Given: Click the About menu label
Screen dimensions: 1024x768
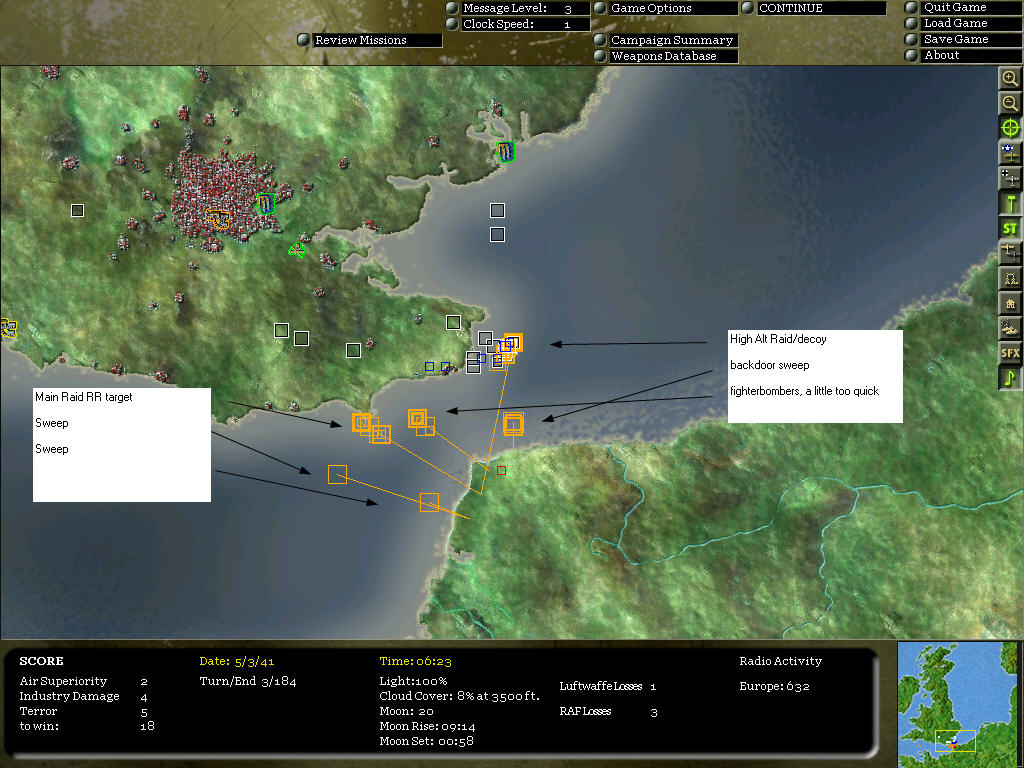Looking at the screenshot, I should 941,56.
